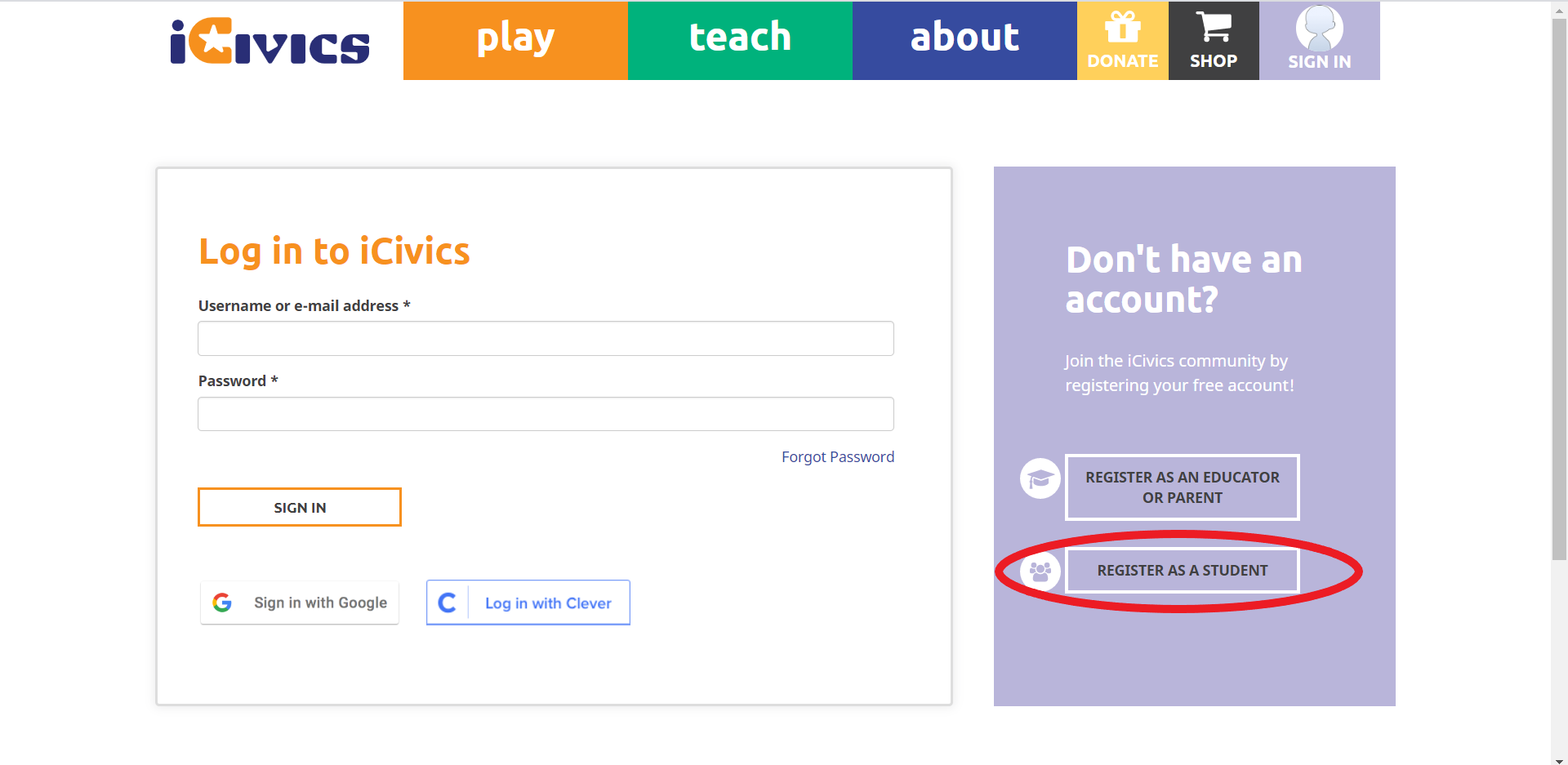1568x765 pixels.
Task: Click the Sign In avatar icon
Action: [x=1320, y=28]
